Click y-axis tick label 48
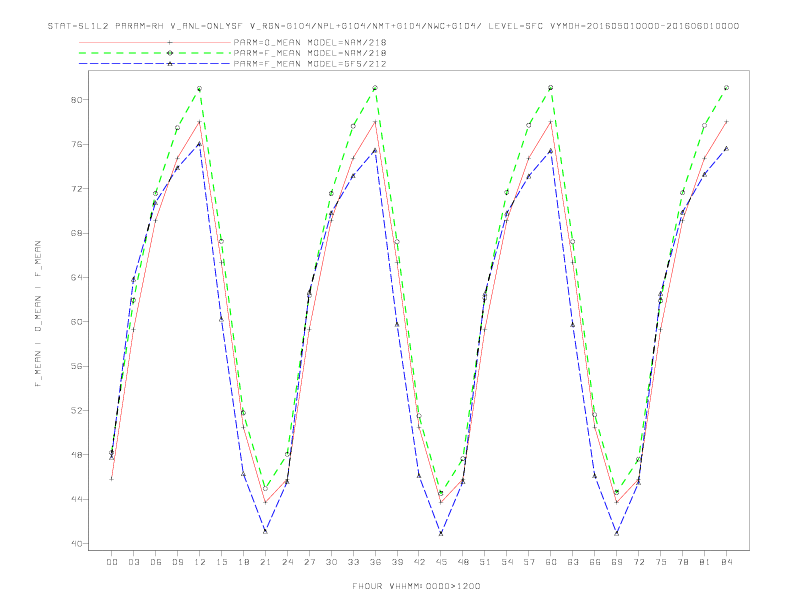 pos(75,455)
